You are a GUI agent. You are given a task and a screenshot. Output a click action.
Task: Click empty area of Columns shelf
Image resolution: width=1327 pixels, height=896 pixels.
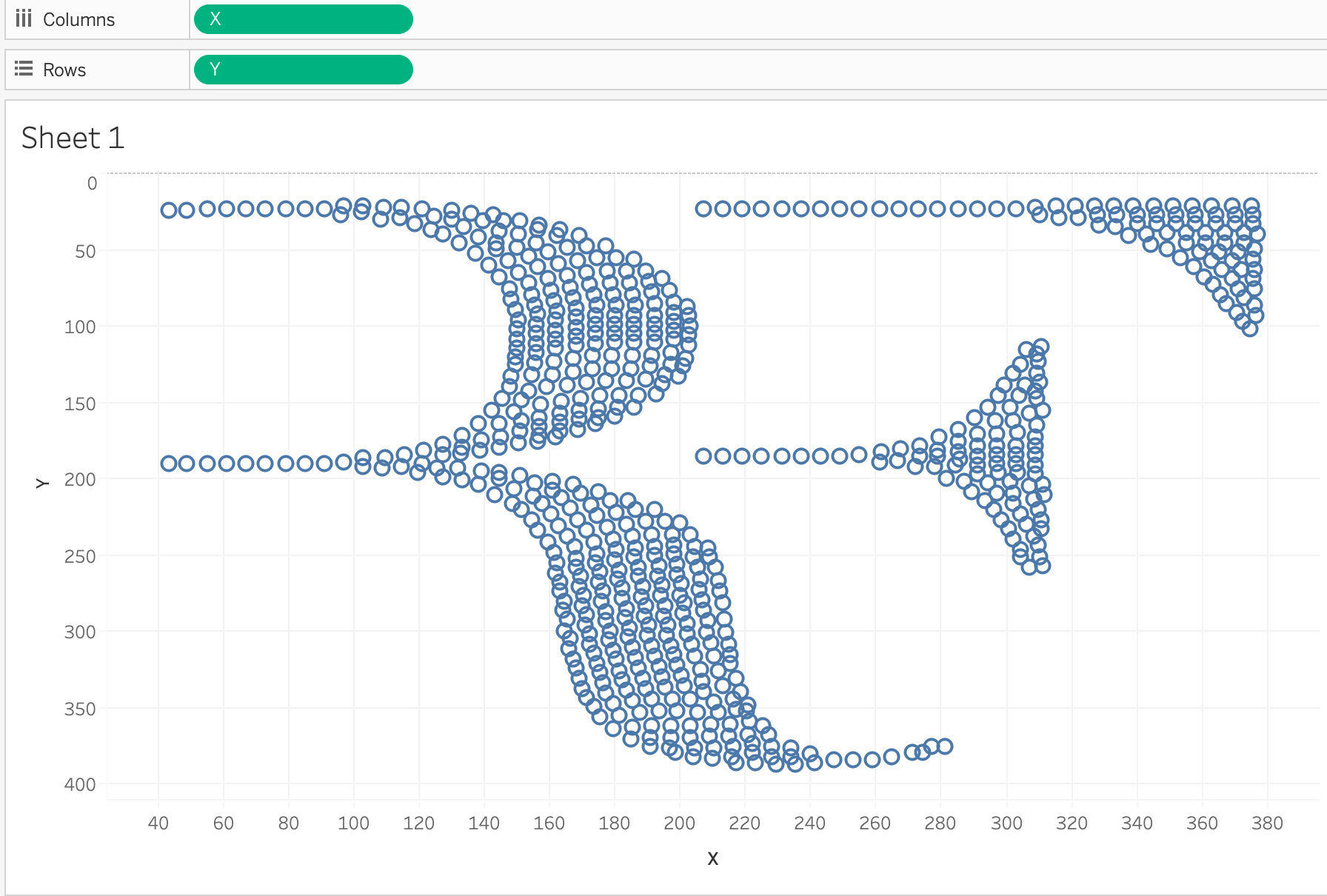point(815,20)
